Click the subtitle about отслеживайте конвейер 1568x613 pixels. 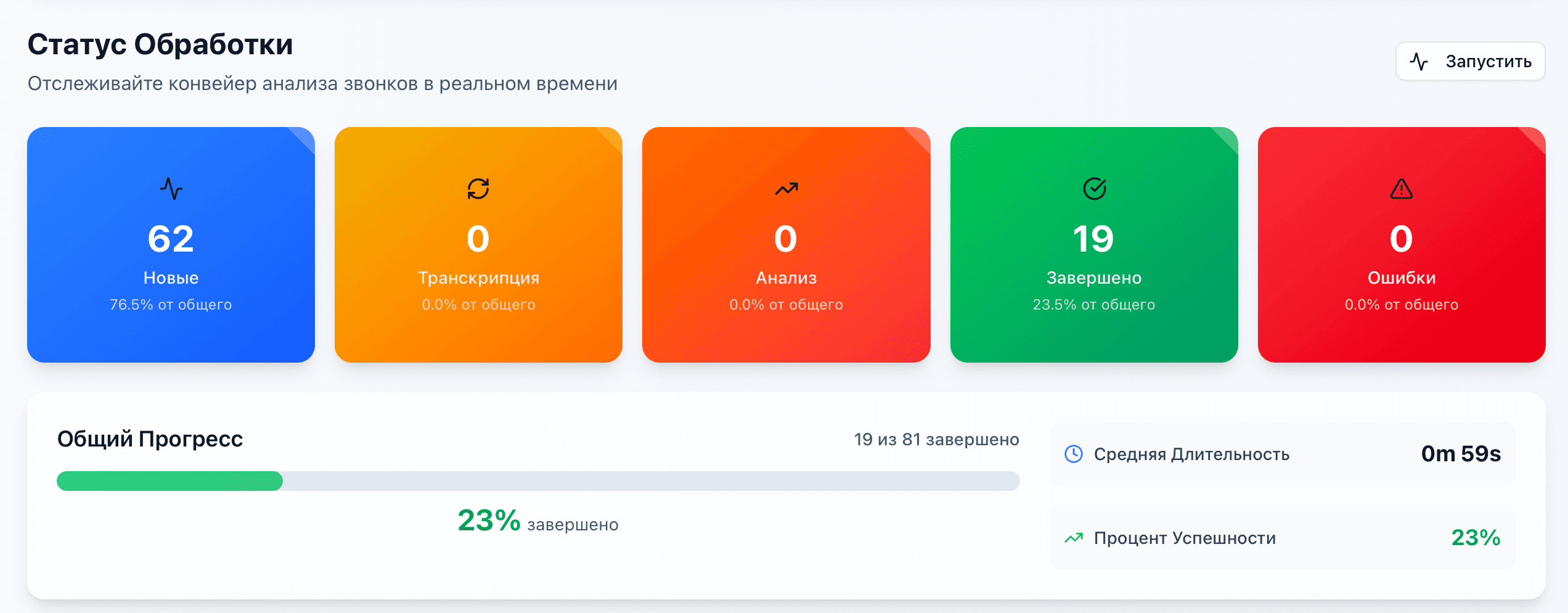tap(322, 83)
